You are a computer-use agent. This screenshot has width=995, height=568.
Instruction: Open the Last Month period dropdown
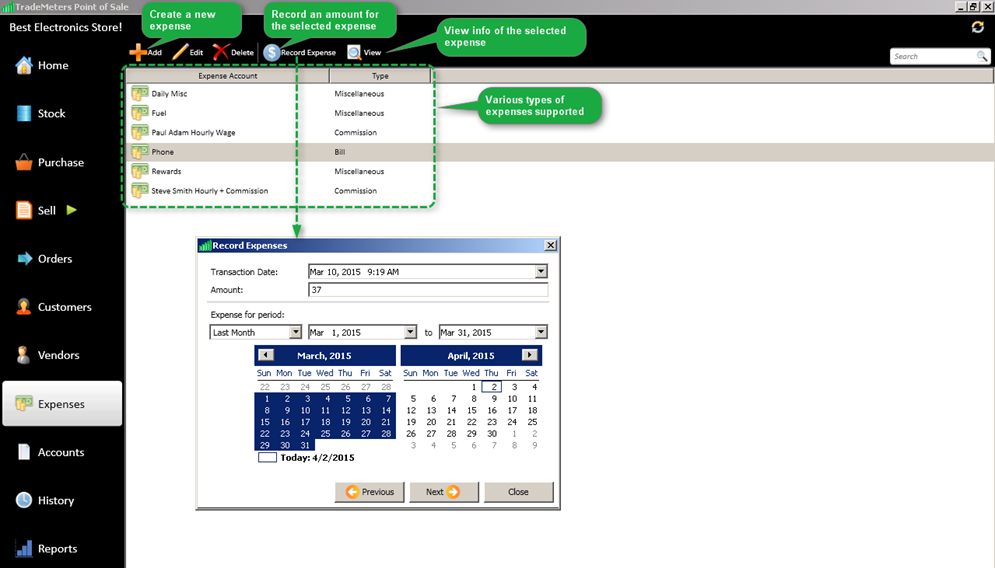pyautogui.click(x=295, y=332)
